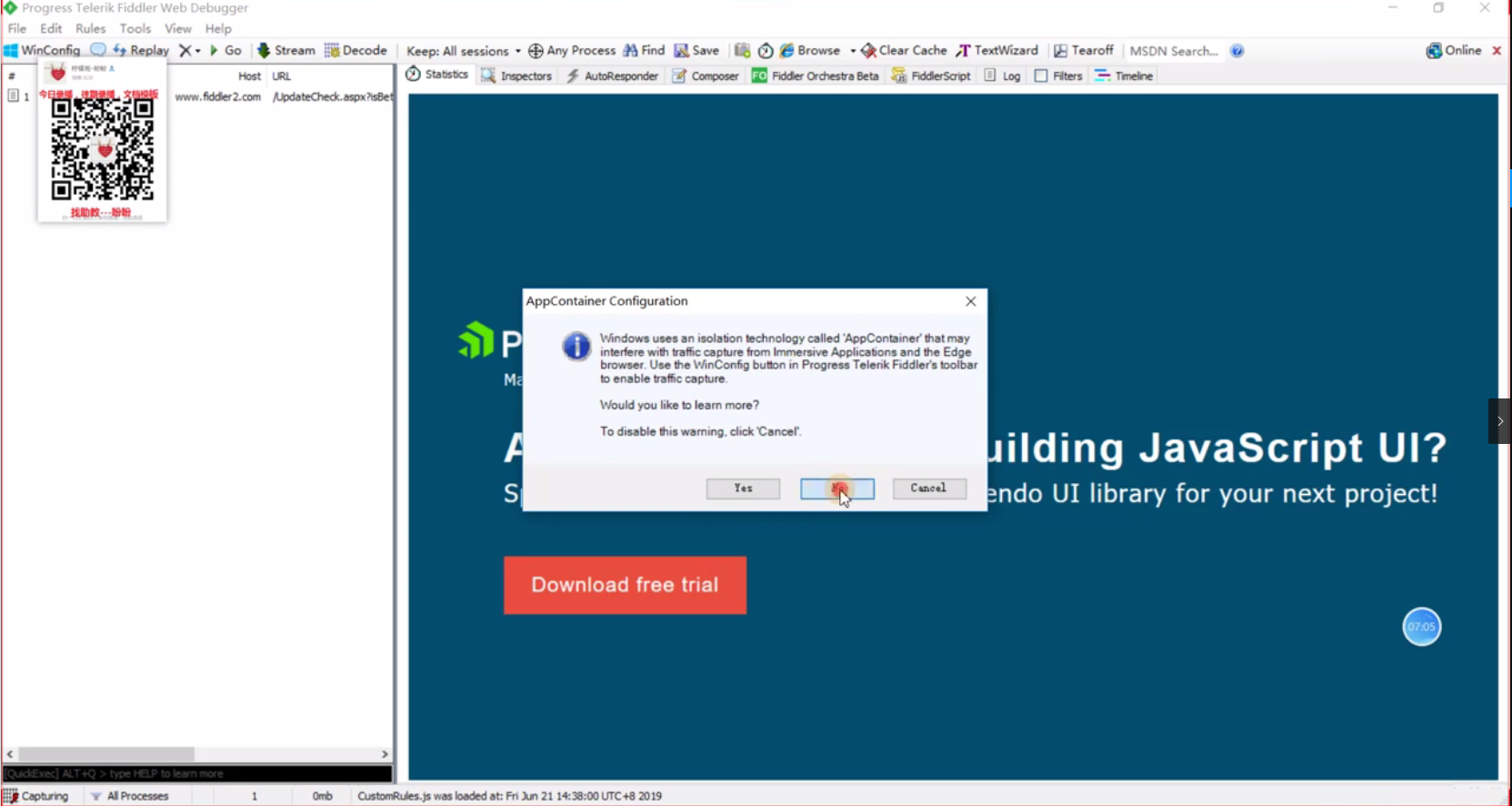The image size is (1512, 806).
Task: Replay the selected session
Action: coord(141,50)
